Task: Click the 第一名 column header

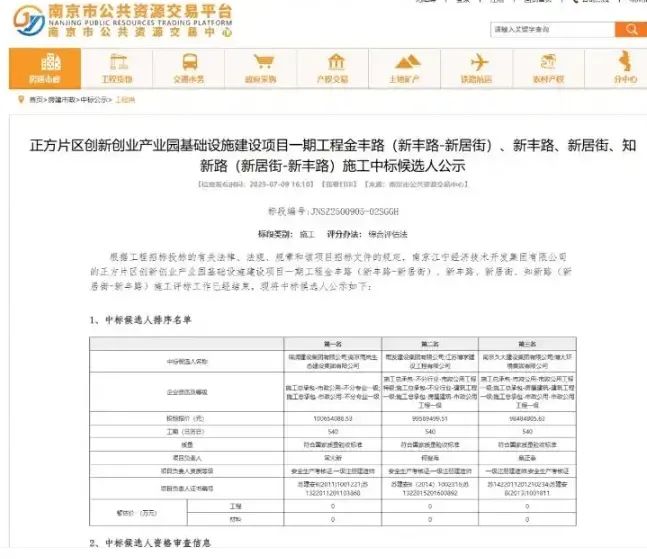Action: [x=333, y=344]
